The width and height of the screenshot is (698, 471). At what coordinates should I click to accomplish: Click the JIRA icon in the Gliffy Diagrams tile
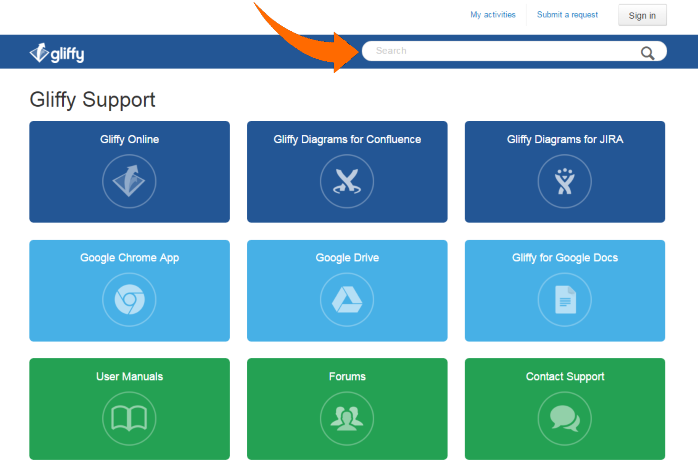[x=564, y=181]
